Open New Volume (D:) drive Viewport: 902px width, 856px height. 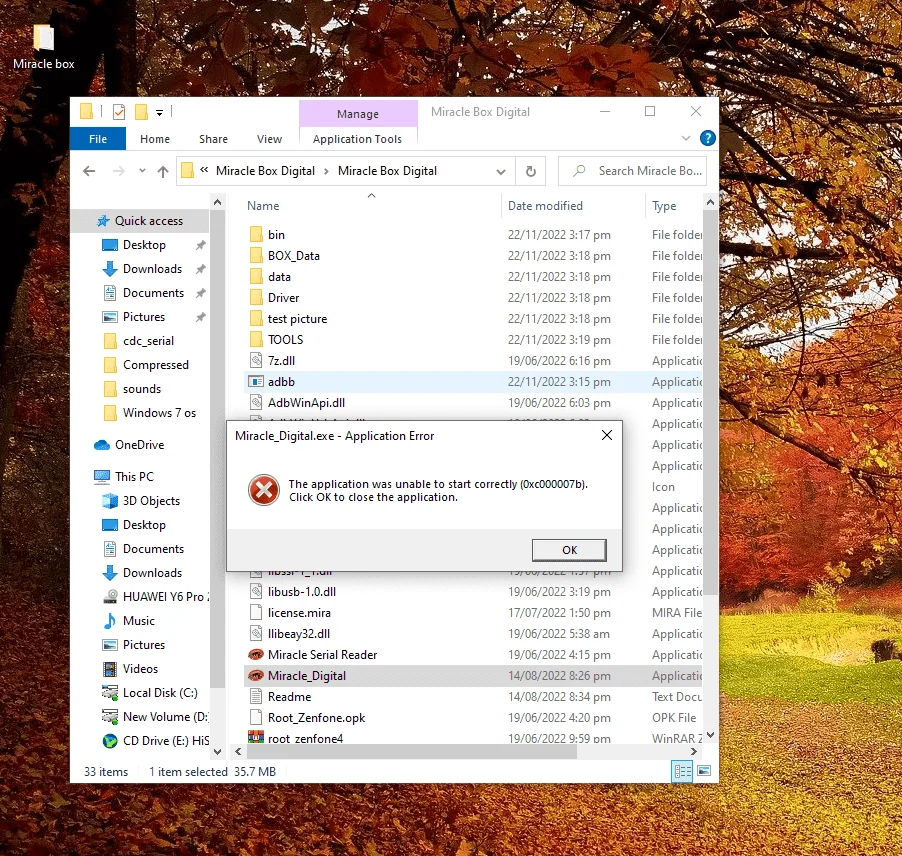165,717
